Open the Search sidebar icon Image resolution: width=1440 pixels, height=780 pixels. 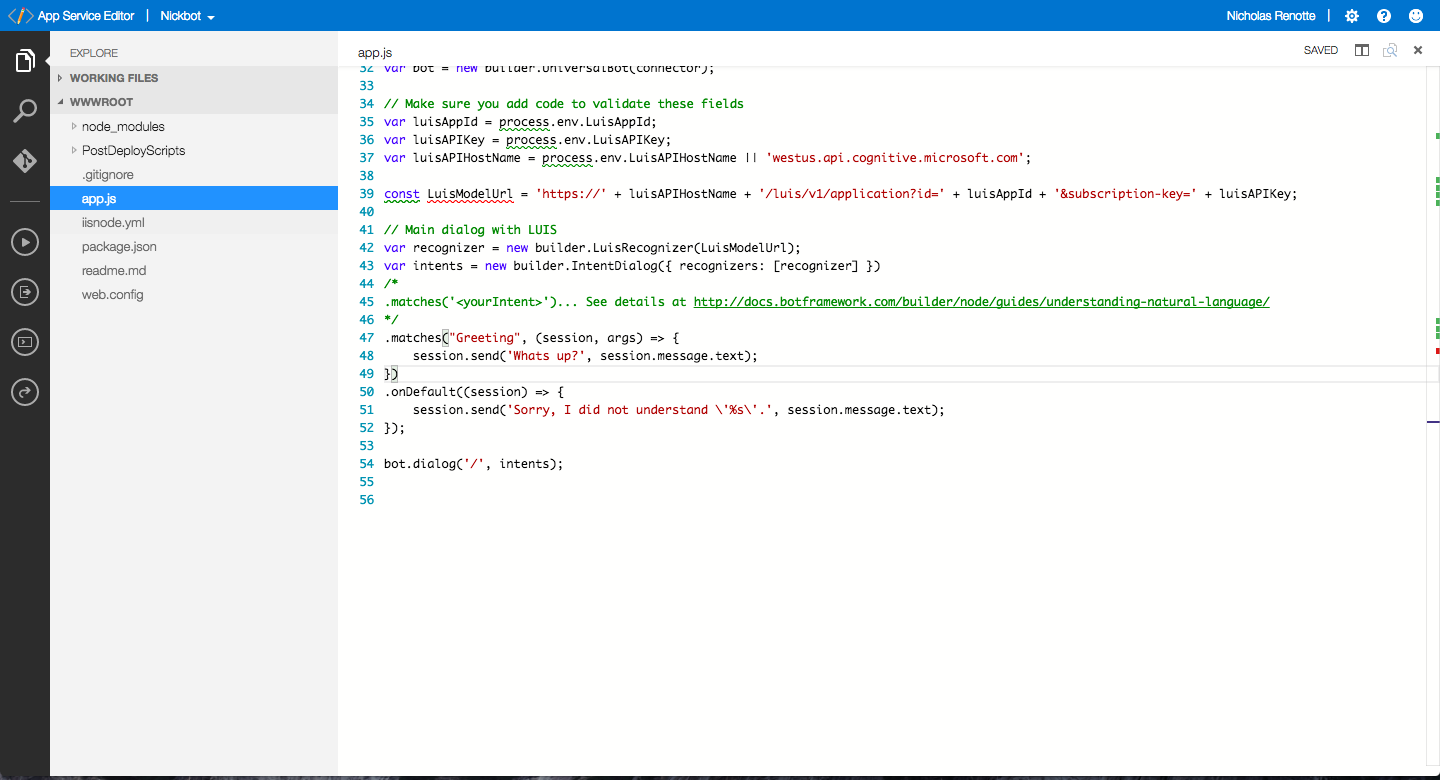coord(25,111)
